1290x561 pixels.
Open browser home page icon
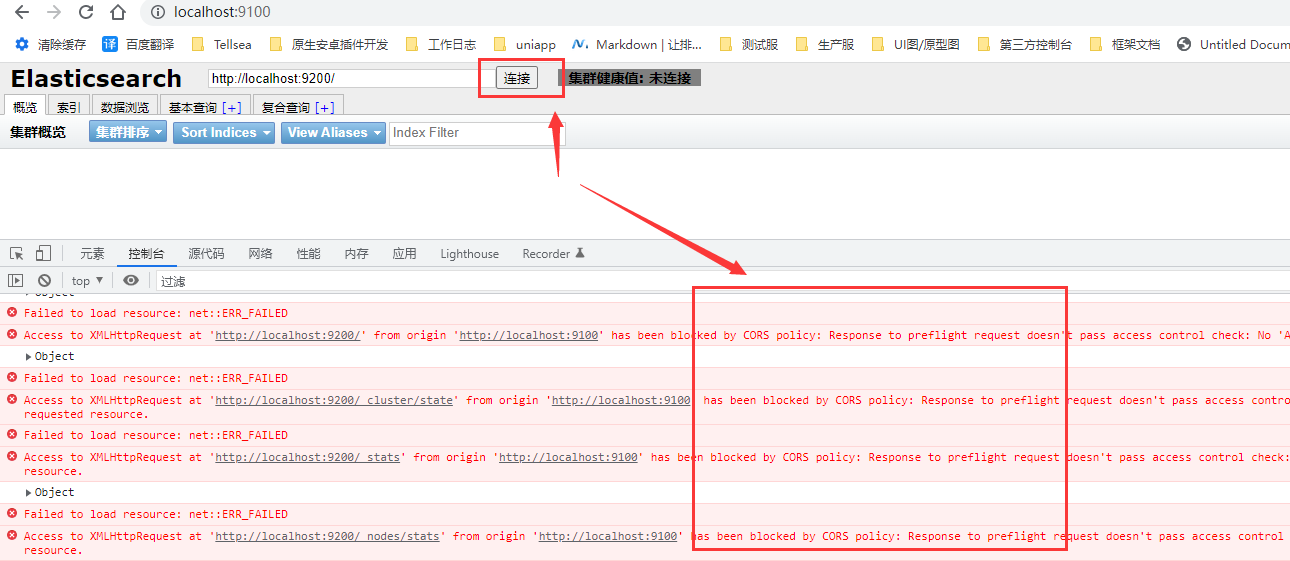[118, 12]
